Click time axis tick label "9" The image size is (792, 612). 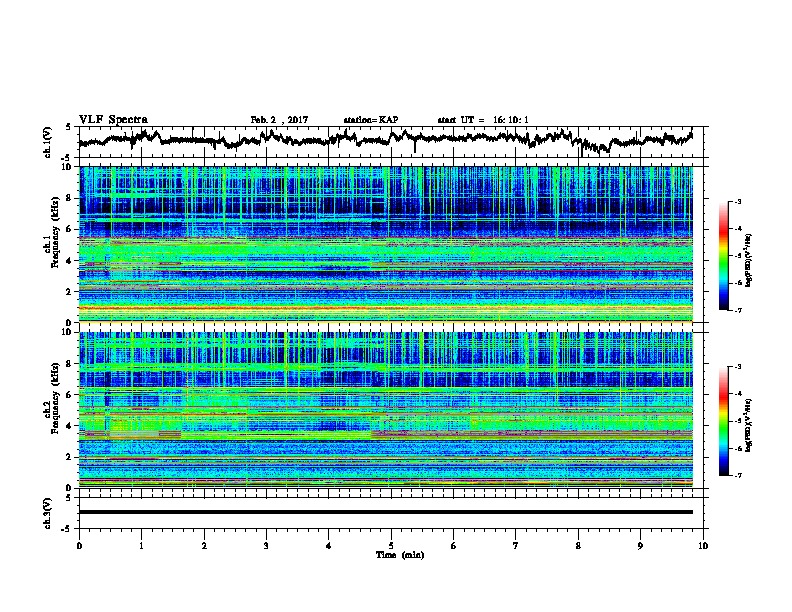[x=640, y=546]
